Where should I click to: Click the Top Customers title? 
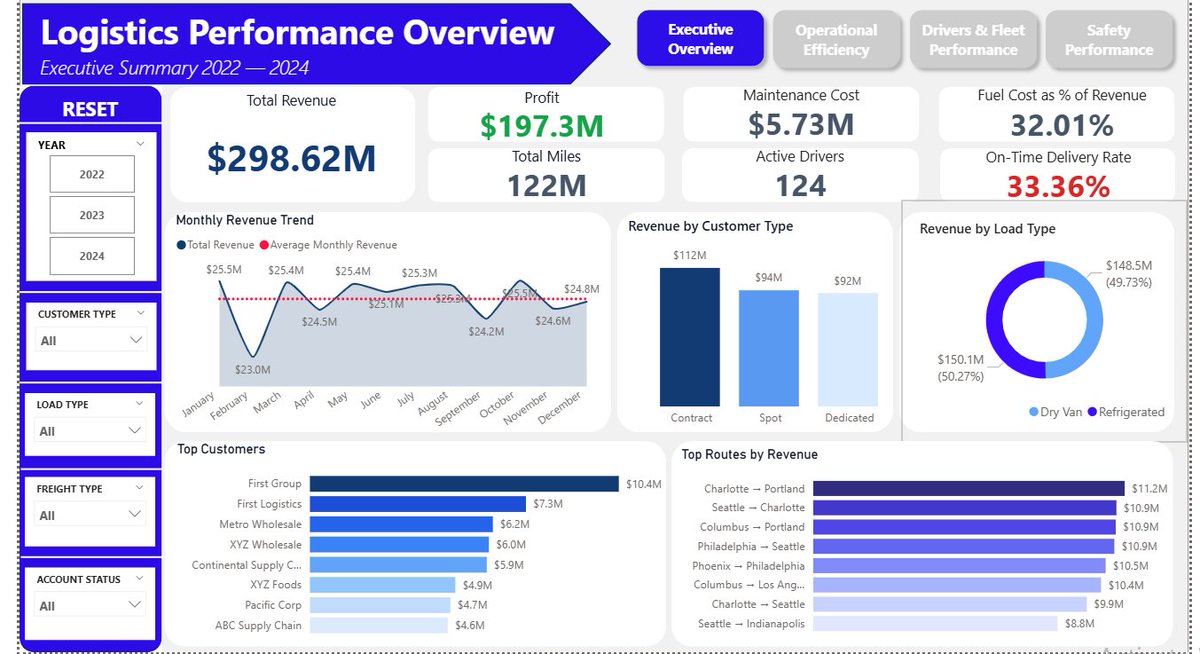[221, 449]
